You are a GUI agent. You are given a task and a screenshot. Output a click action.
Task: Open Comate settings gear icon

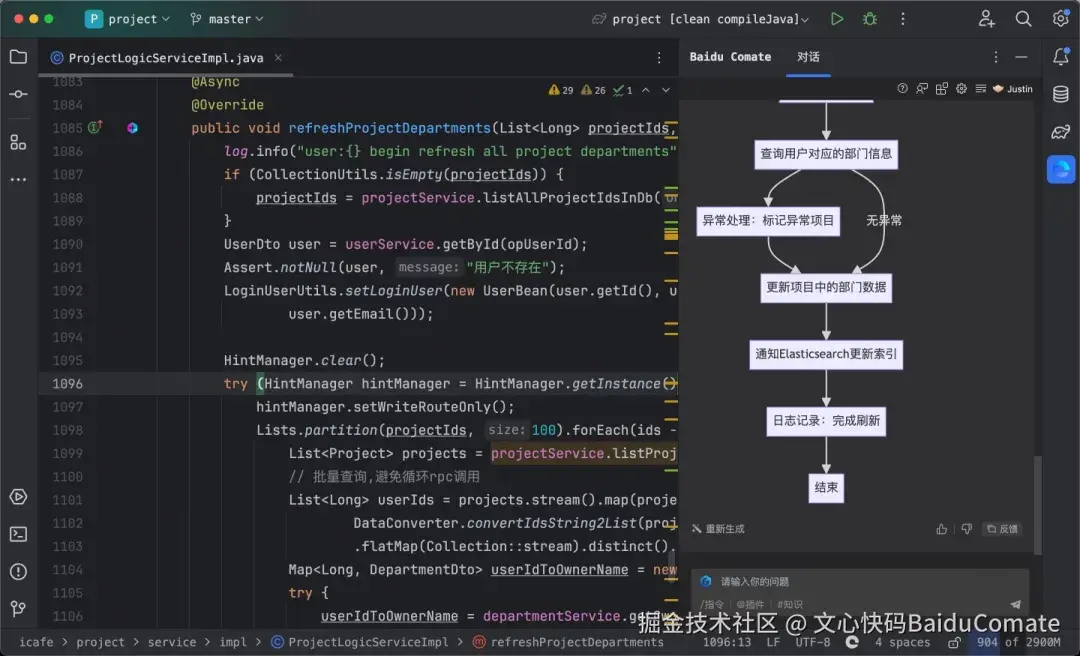pyautogui.click(x=961, y=88)
